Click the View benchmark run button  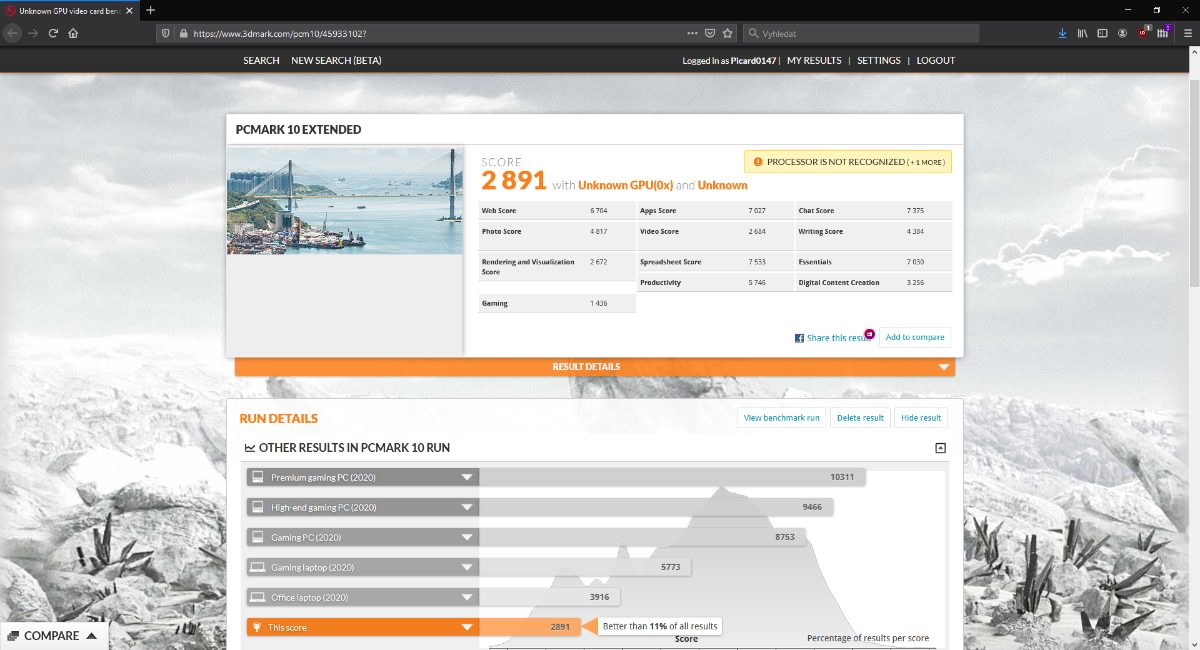pyautogui.click(x=781, y=418)
